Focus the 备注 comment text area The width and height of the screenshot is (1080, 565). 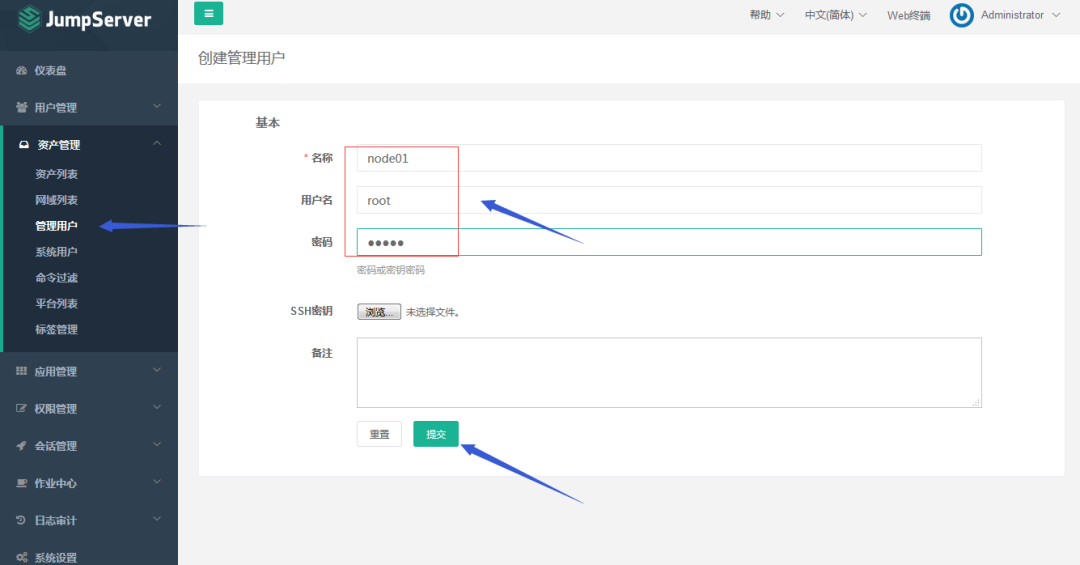point(669,372)
